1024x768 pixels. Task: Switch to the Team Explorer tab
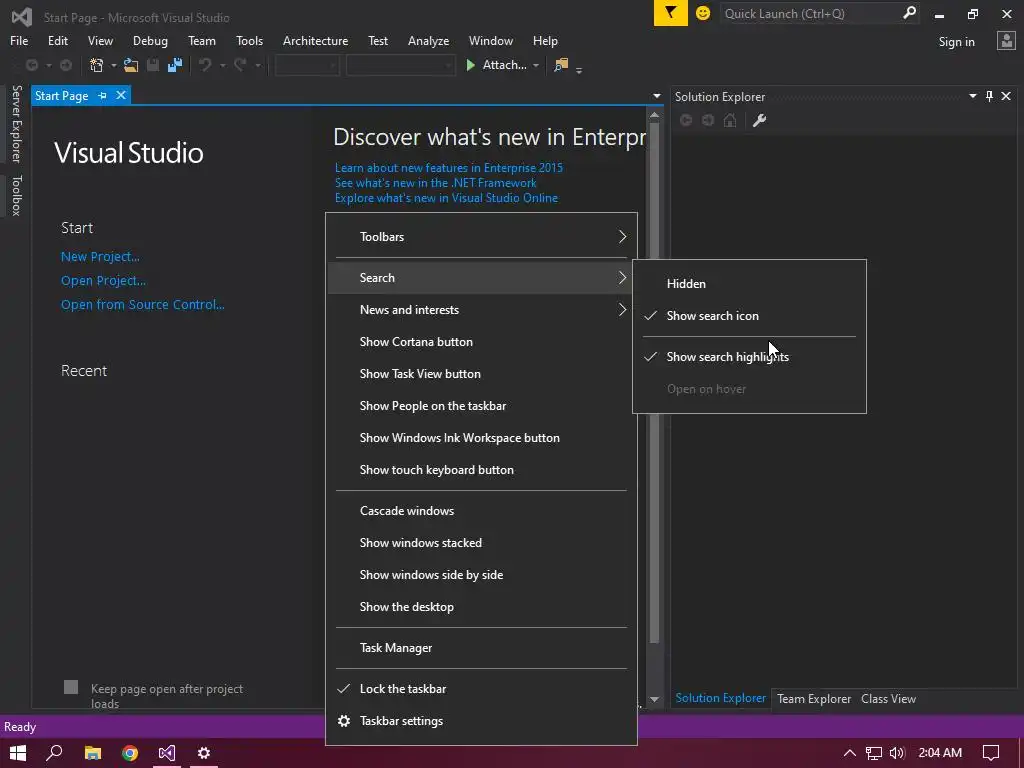[x=814, y=699]
